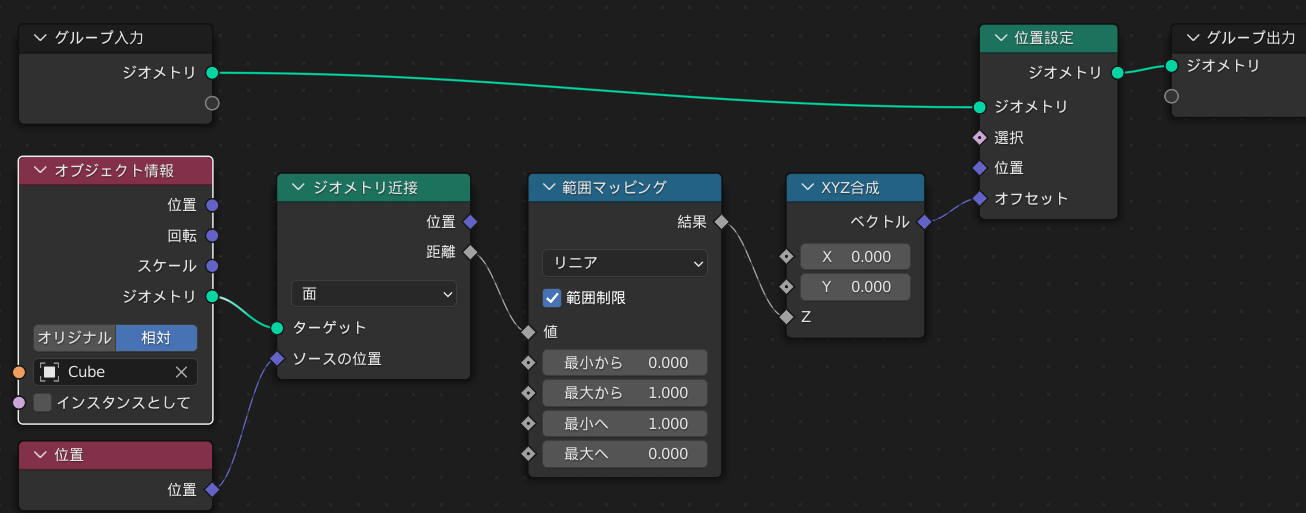This screenshot has width=1306, height=513.
Task: Click the orange object input socket
Action: tap(19, 372)
